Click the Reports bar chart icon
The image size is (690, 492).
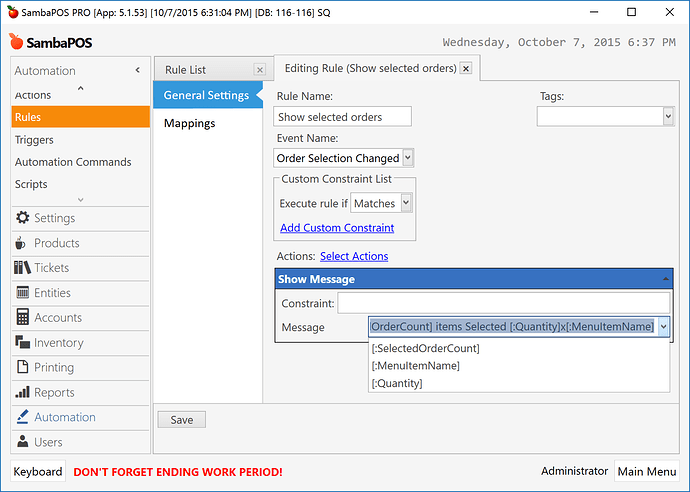click(22, 392)
